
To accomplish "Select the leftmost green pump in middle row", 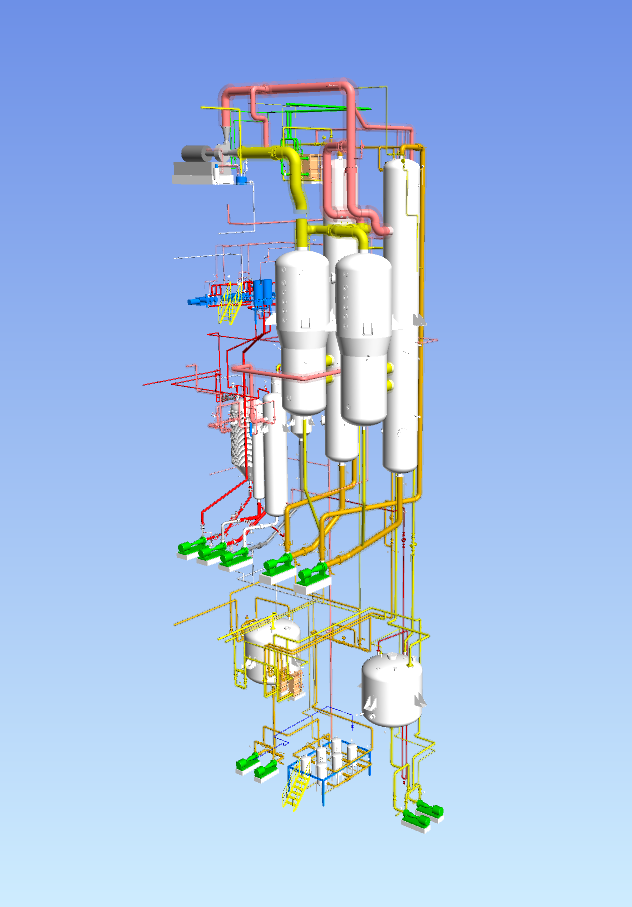I will click(191, 546).
